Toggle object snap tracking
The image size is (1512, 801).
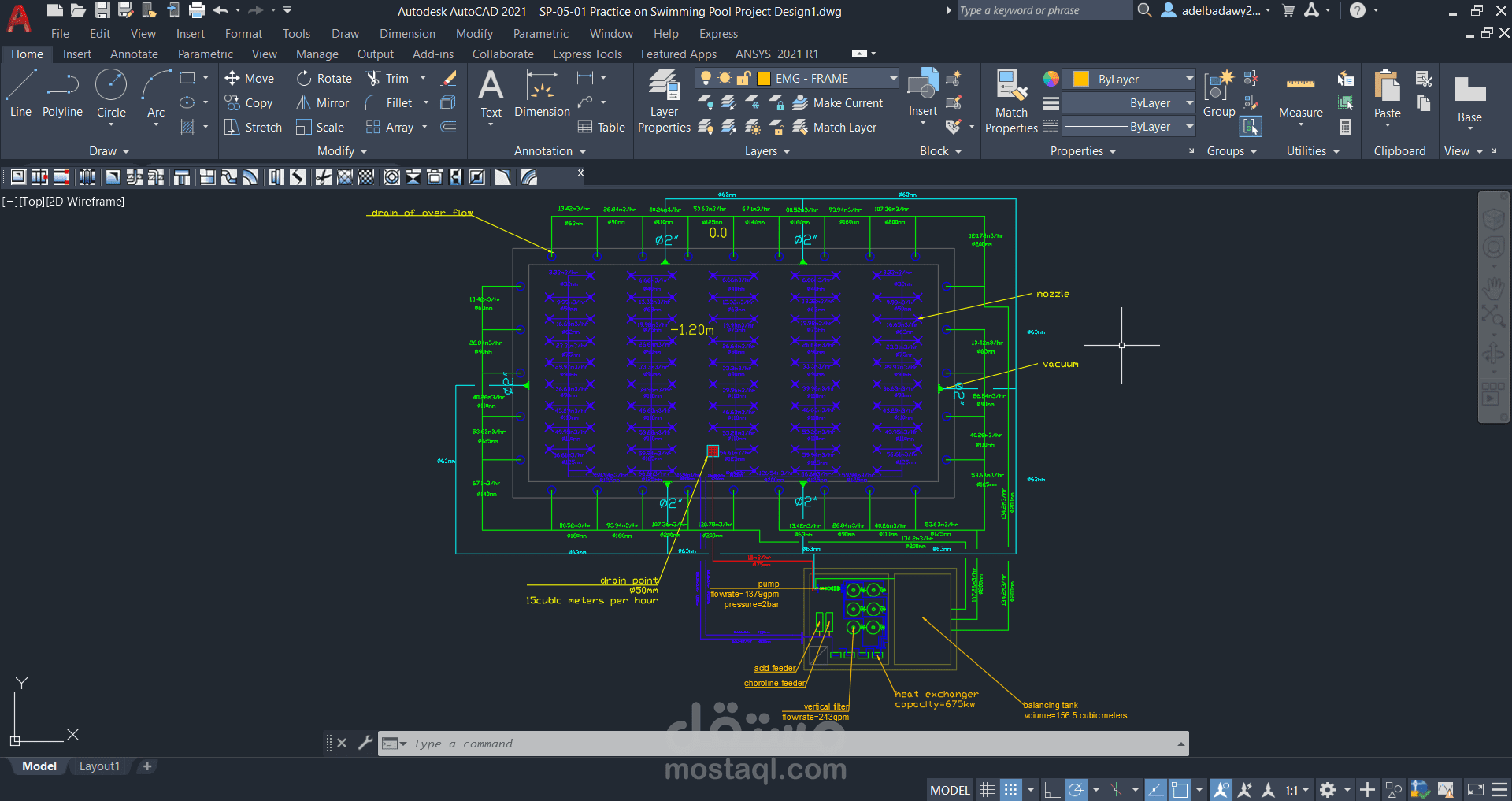1155,790
